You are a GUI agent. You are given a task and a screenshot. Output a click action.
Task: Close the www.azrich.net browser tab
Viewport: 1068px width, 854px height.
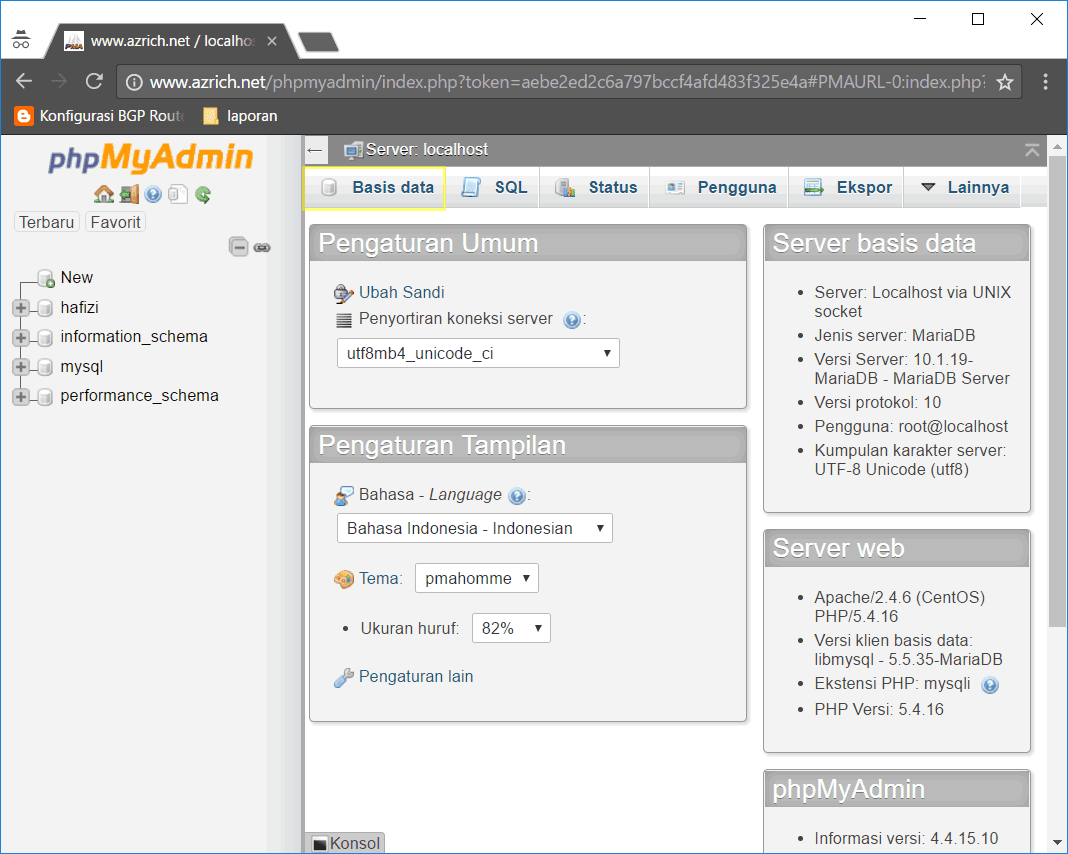tap(272, 42)
